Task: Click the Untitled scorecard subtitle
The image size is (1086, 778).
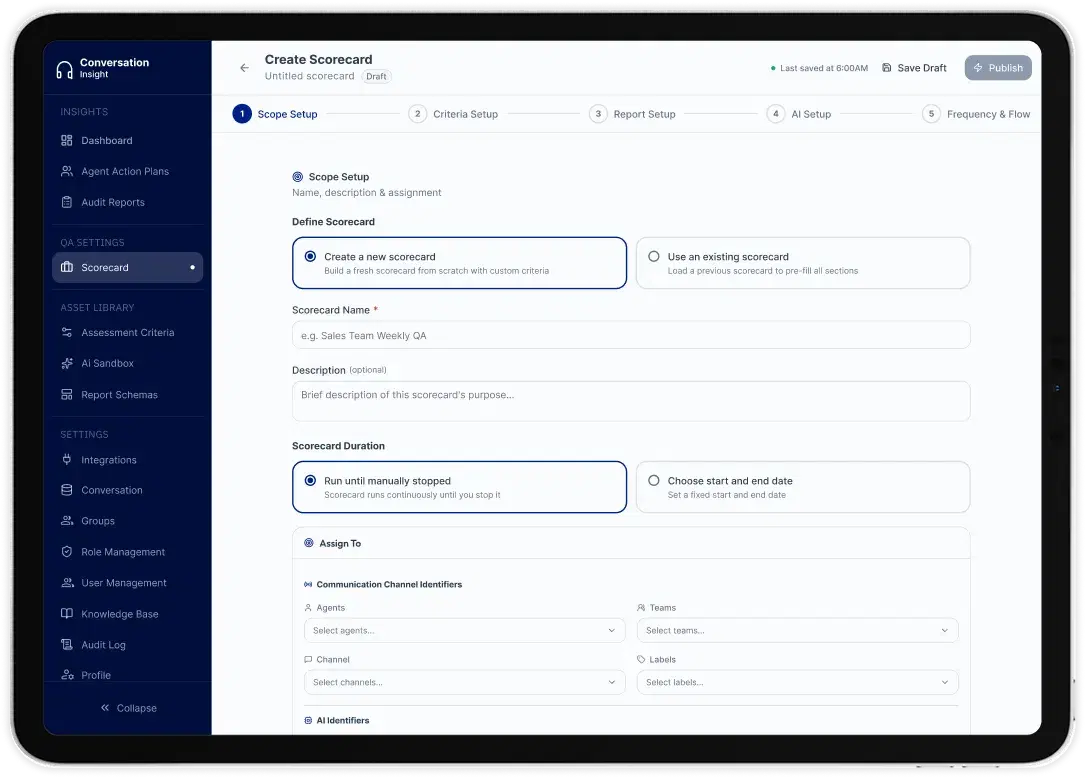Action: pyautogui.click(x=310, y=76)
